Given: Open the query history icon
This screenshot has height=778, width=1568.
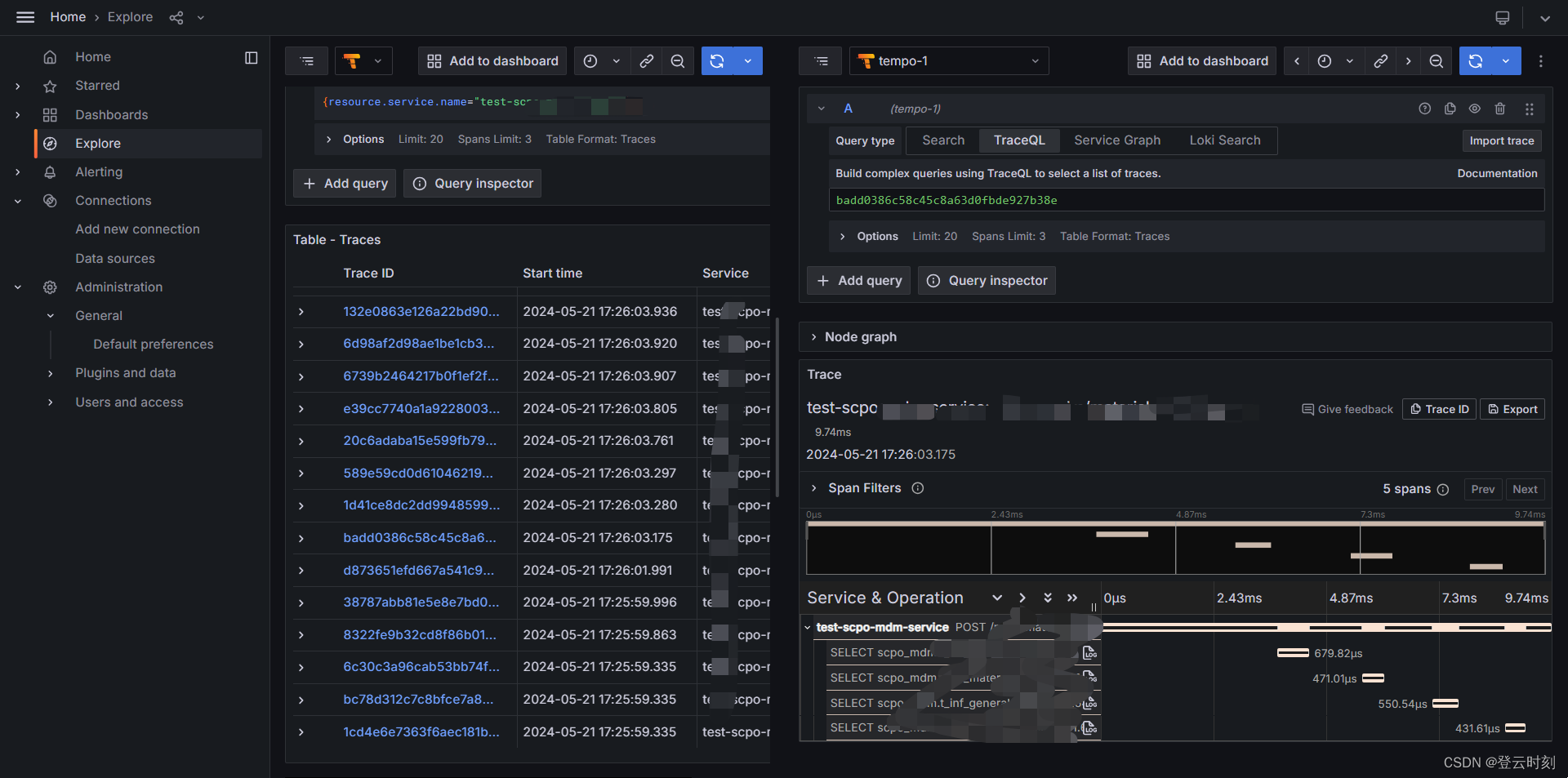Looking at the screenshot, I should [x=306, y=60].
